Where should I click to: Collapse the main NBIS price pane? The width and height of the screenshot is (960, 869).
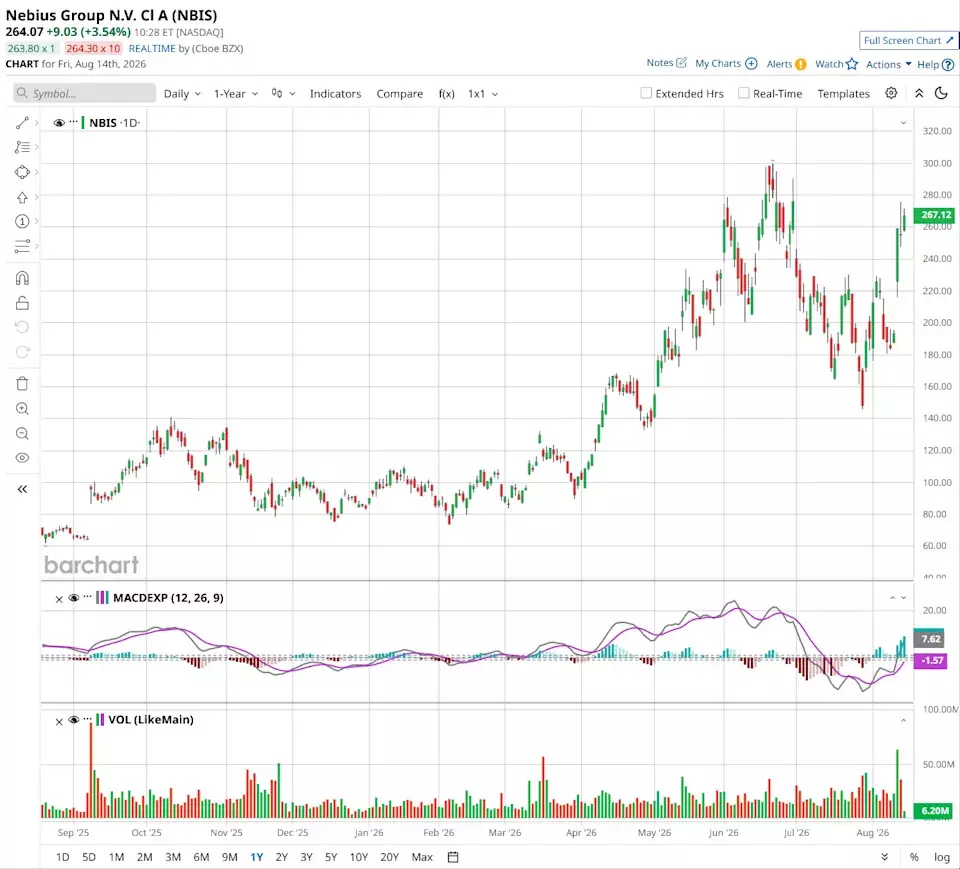pyautogui.click(x=903, y=122)
